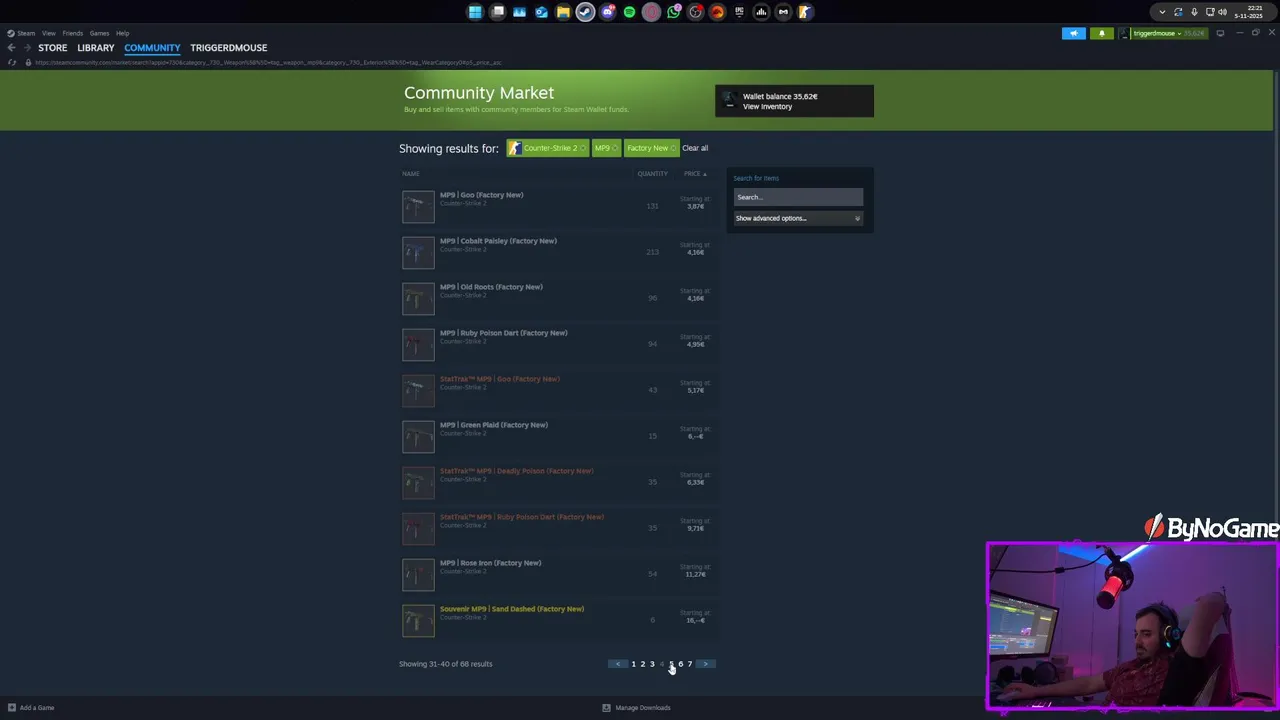
Task: Go to results page 7
Action: click(x=689, y=664)
